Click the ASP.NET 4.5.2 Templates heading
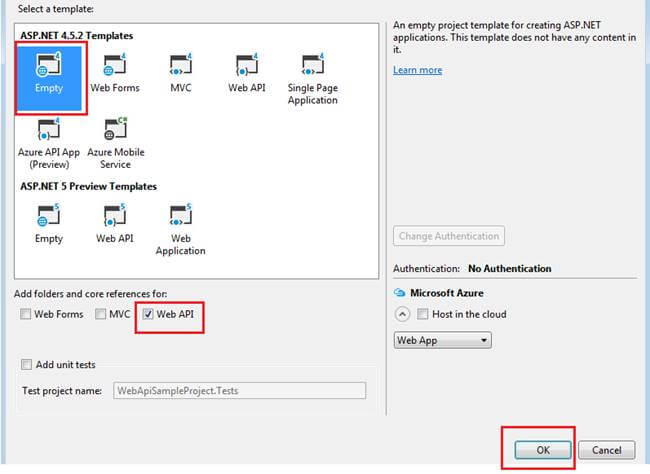650x474 pixels. point(77,36)
